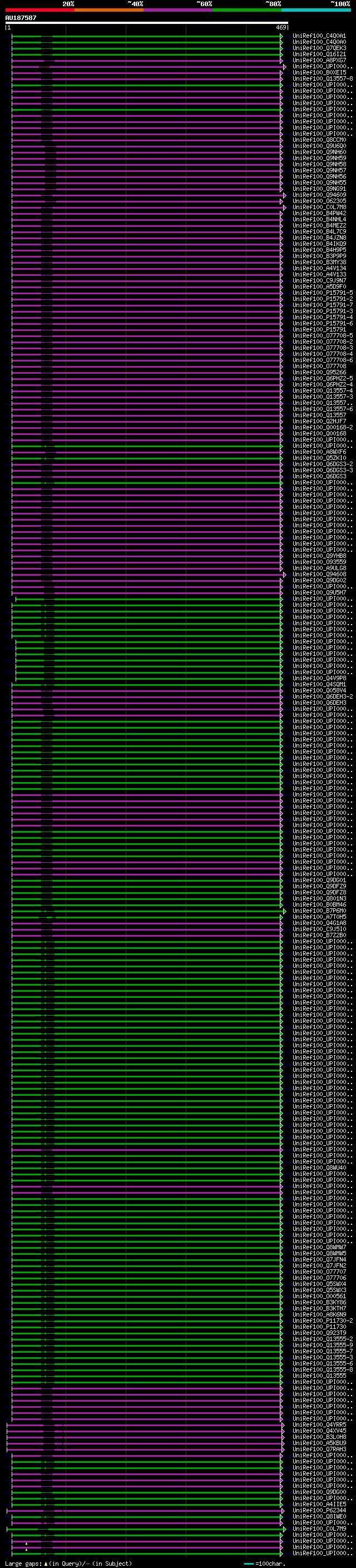Select hit label UniRef100_A8PX67
The height and width of the screenshot is (1568, 356).
[319, 60]
